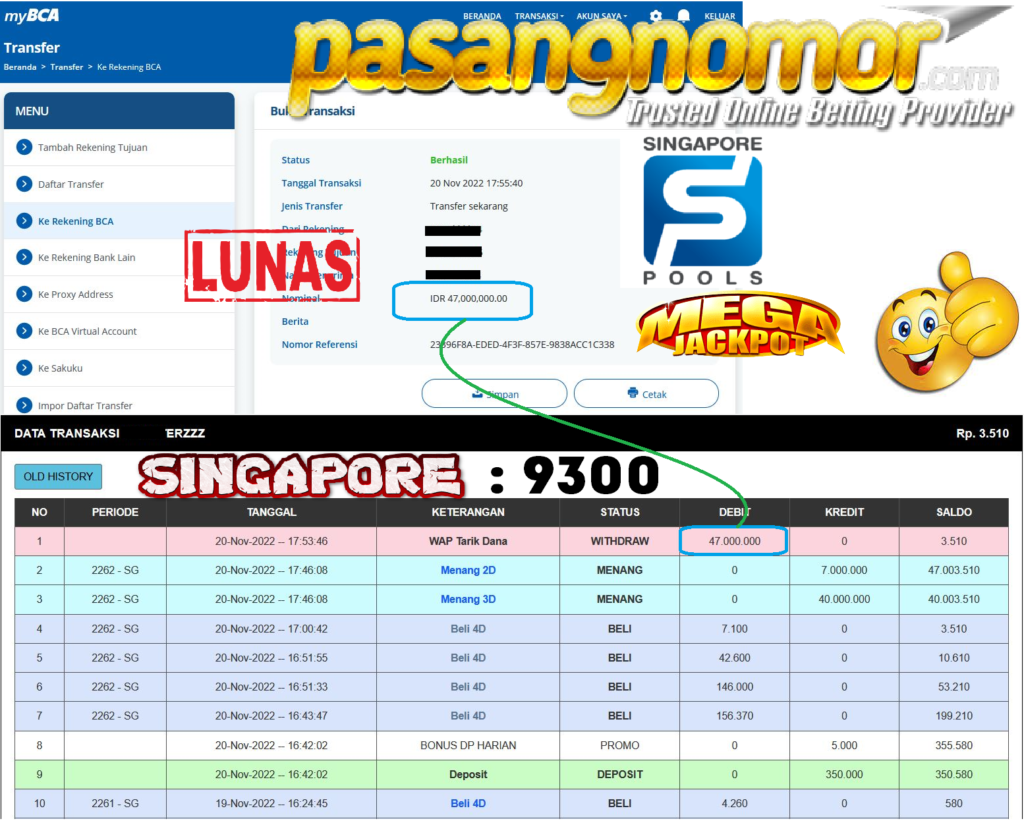Open Menang 2D transaction link
Screen dimensions: 1024x821
click(468, 570)
